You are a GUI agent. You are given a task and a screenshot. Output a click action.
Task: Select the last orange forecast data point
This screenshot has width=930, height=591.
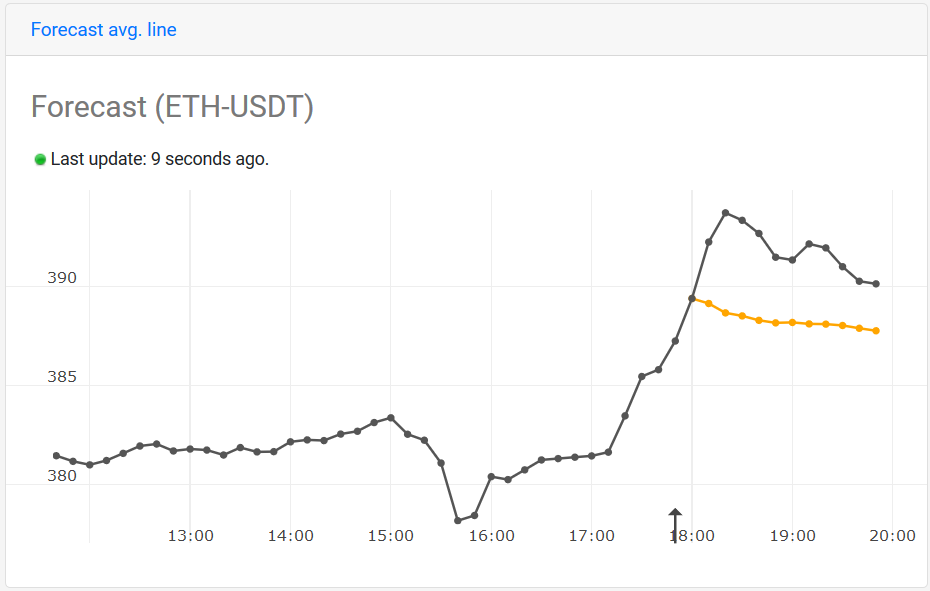coord(876,331)
